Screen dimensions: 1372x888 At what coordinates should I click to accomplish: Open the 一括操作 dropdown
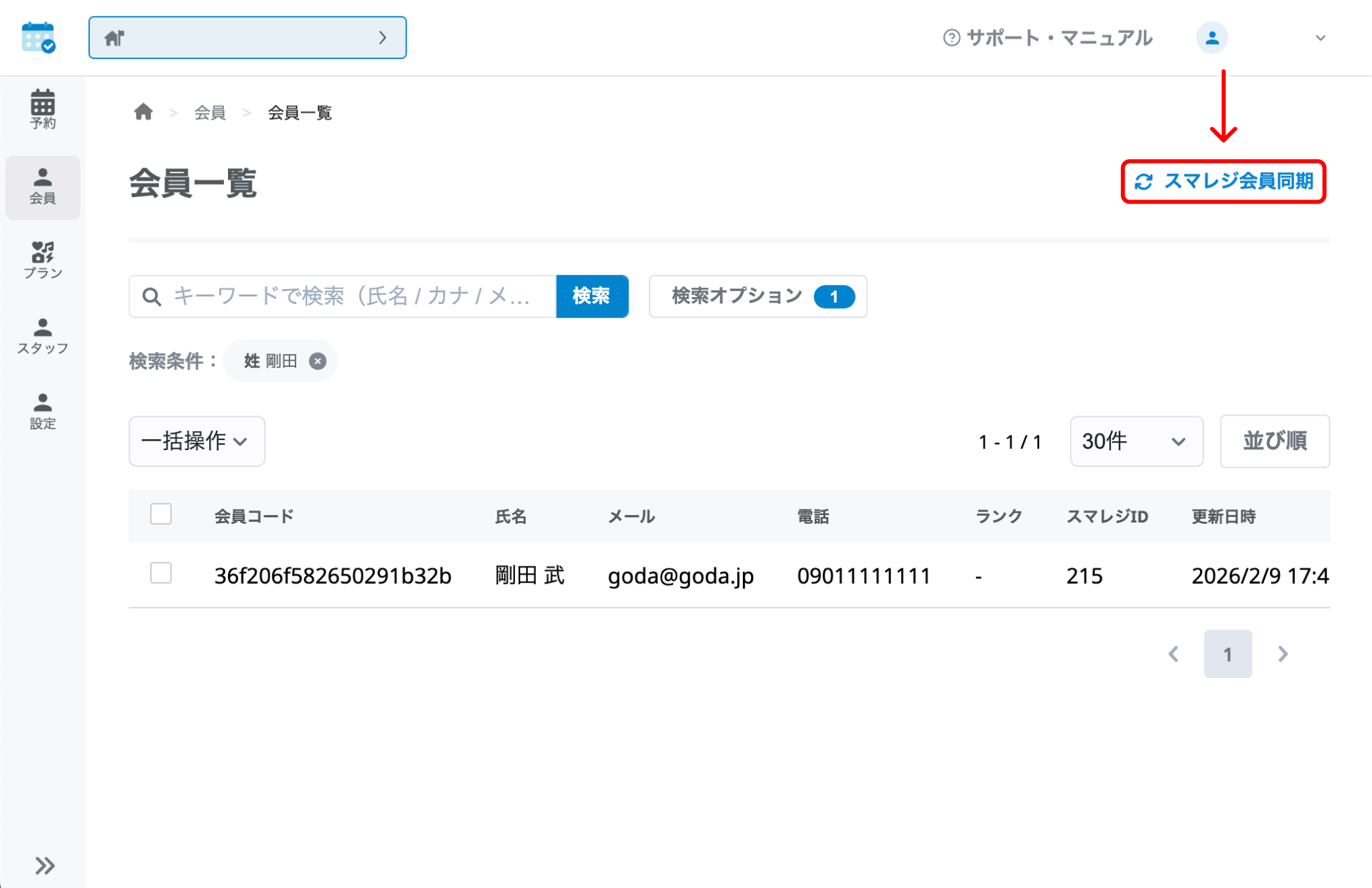197,441
